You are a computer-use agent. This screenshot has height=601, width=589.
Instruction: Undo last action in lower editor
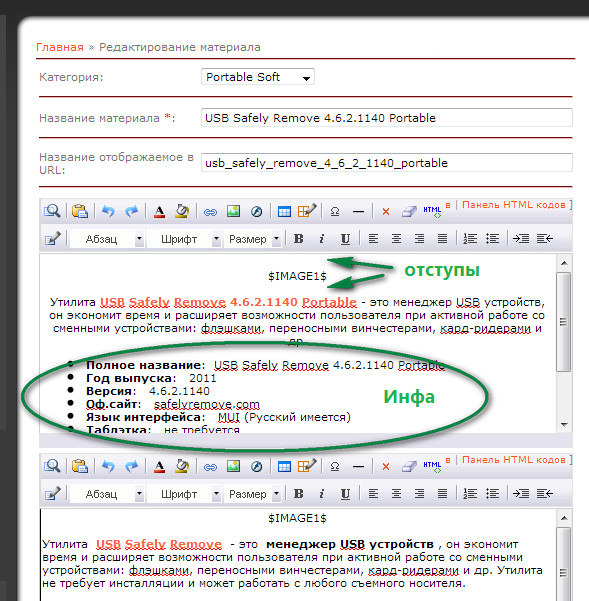[x=108, y=466]
